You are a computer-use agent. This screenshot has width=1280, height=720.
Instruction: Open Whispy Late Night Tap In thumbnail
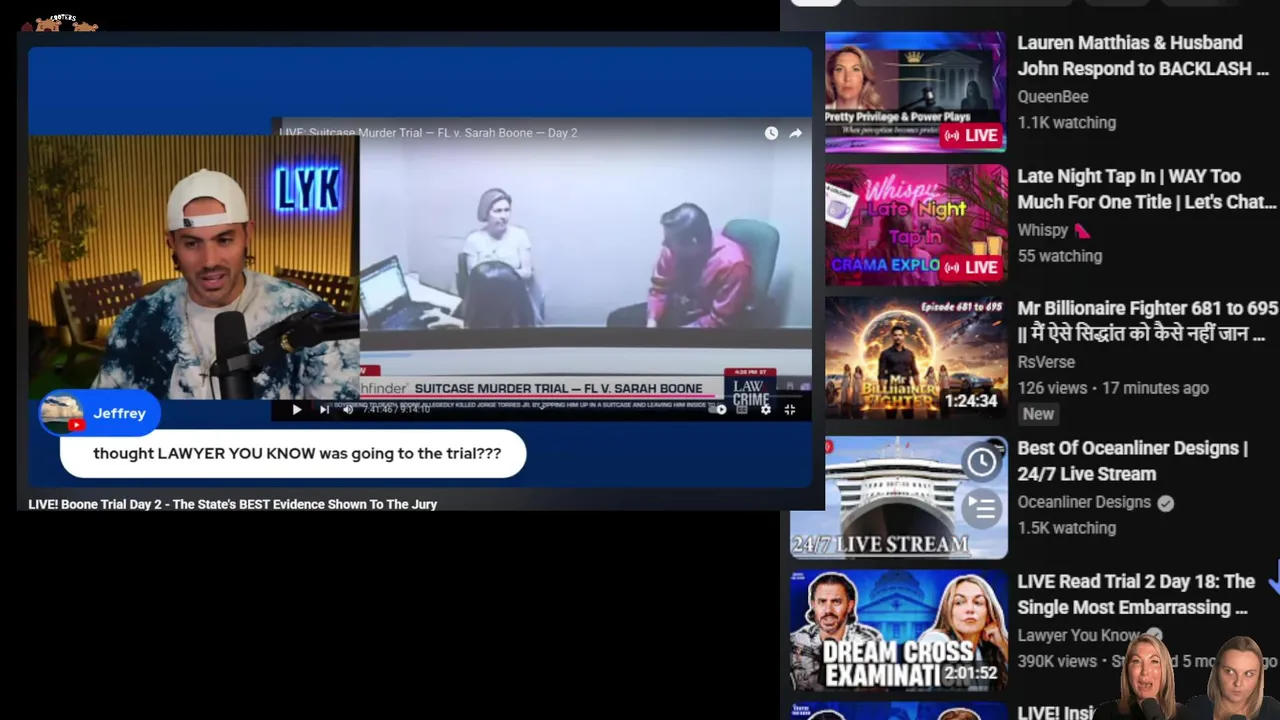915,225
